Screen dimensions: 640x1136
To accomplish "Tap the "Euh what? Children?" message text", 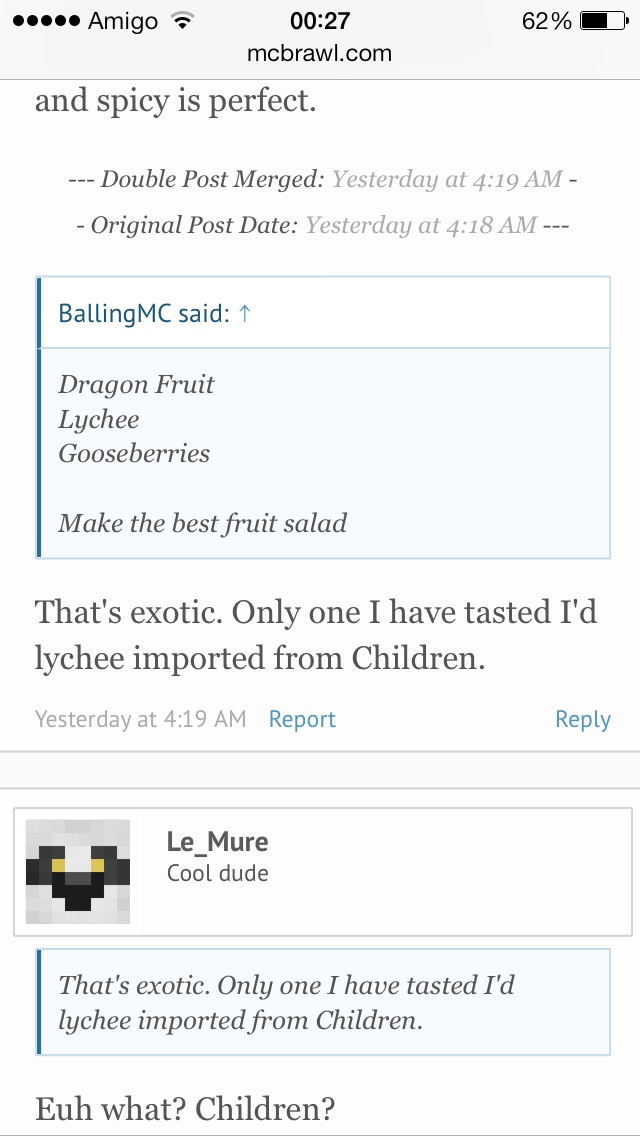I will coord(185,1108).
